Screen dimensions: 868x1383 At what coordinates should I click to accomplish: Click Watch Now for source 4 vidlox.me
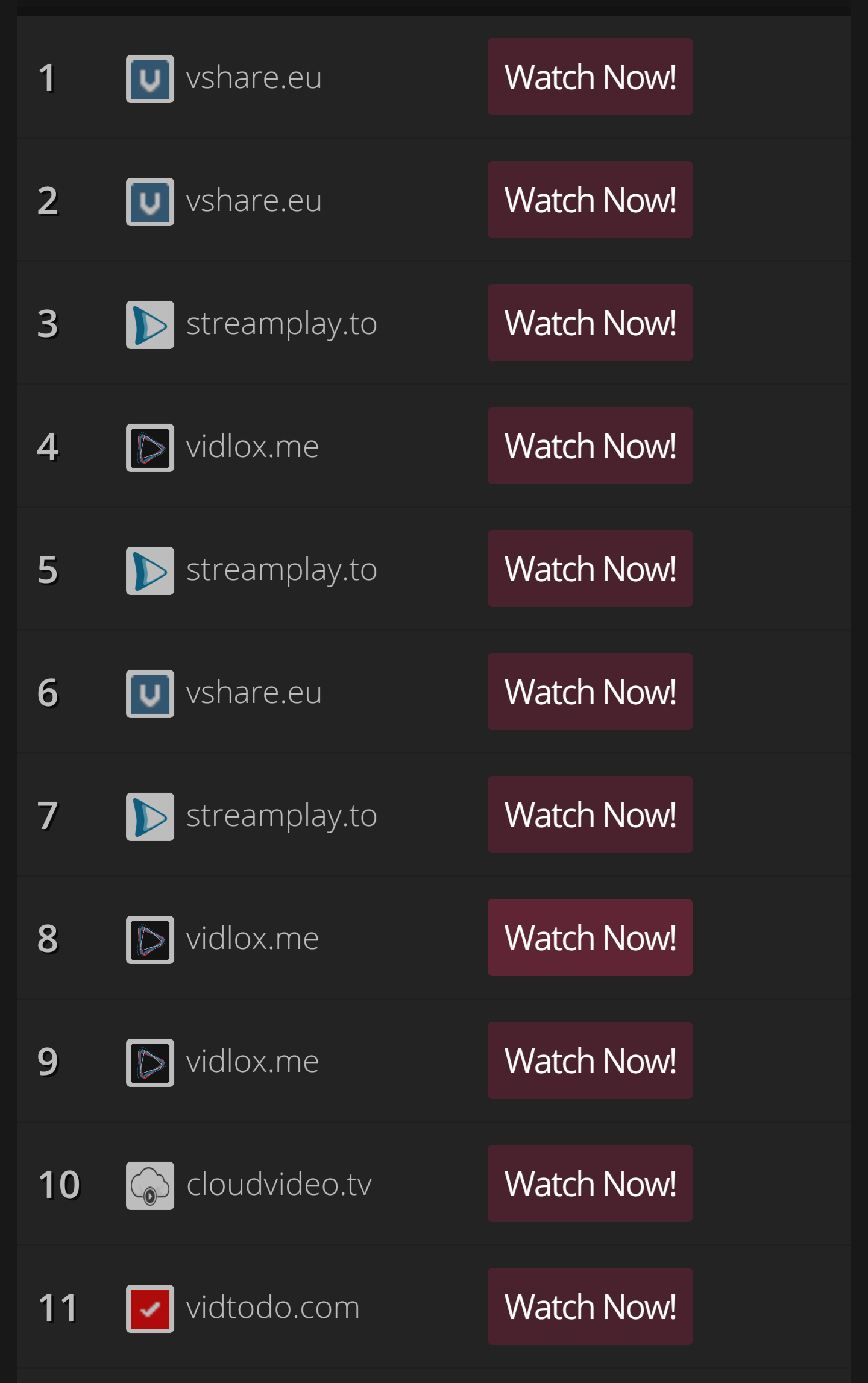coord(590,446)
